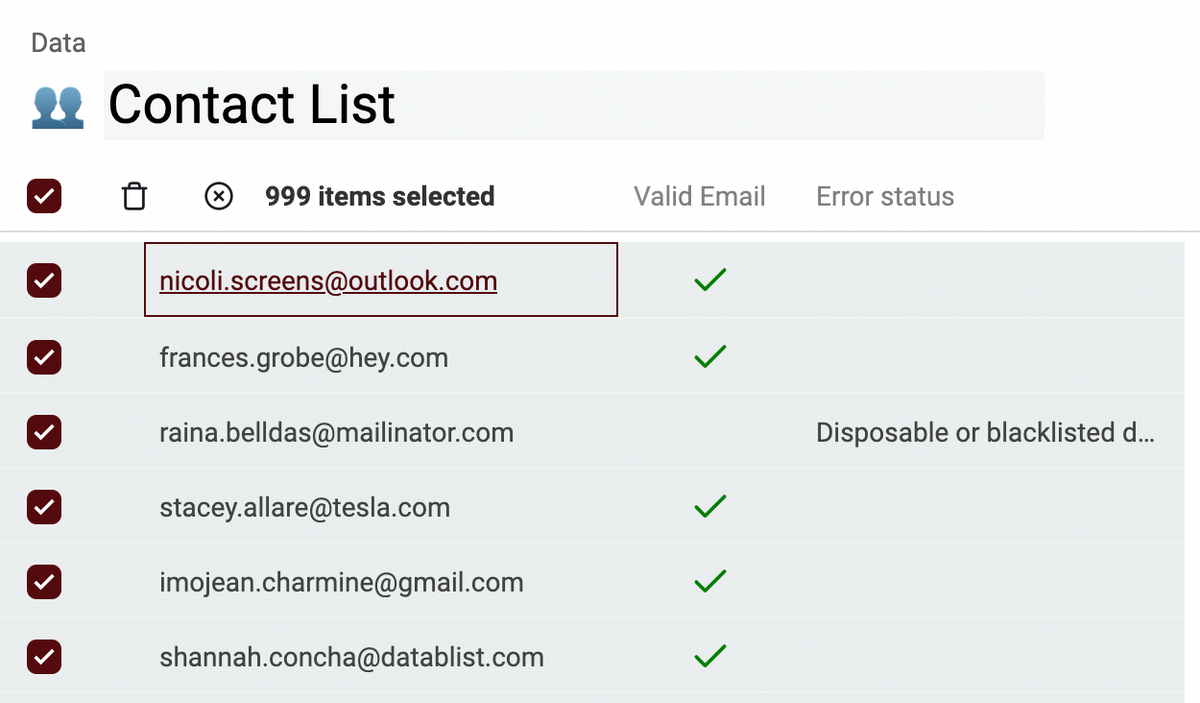This screenshot has width=1200, height=703.
Task: Deselect the raina.belldas@mailinator.com row
Action: point(44,432)
